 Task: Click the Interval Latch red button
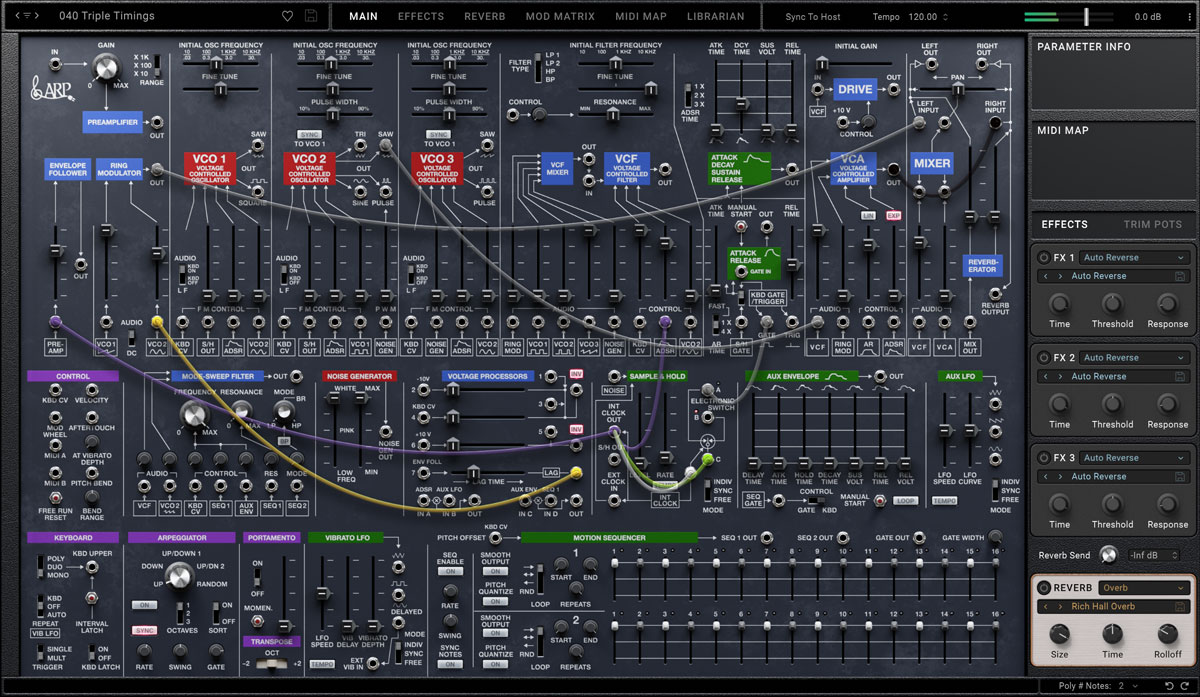92,598
